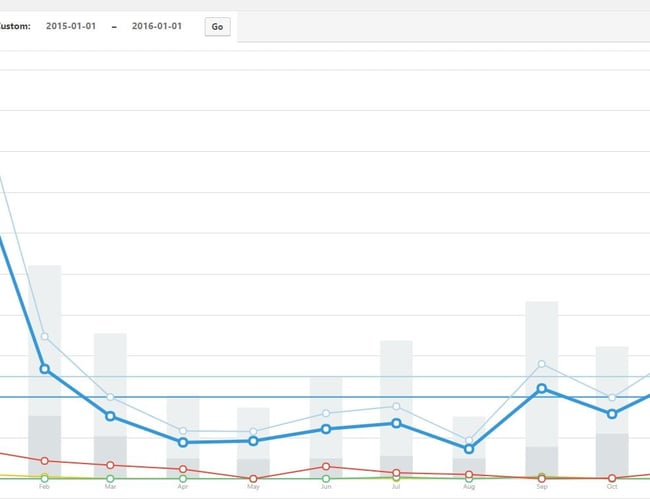The height and width of the screenshot is (500, 650).
Task: Click the start date field 2015-01-01
Action: point(70,27)
